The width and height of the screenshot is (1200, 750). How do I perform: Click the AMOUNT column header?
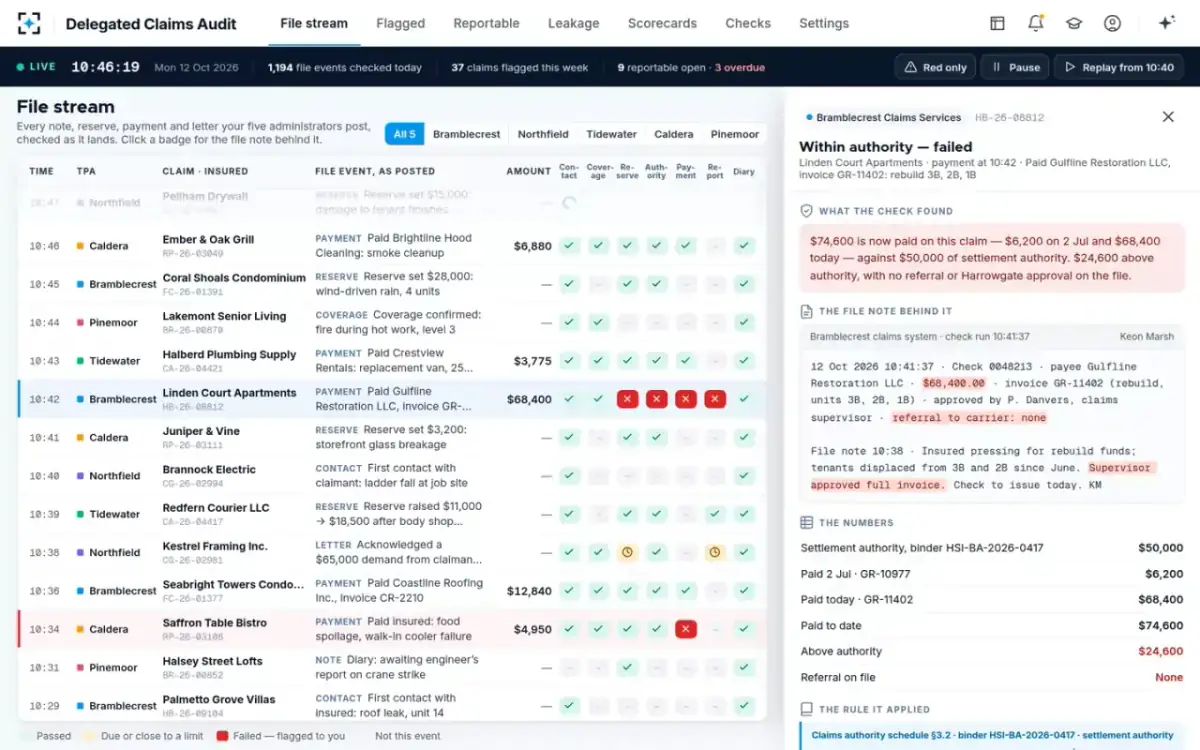point(528,171)
